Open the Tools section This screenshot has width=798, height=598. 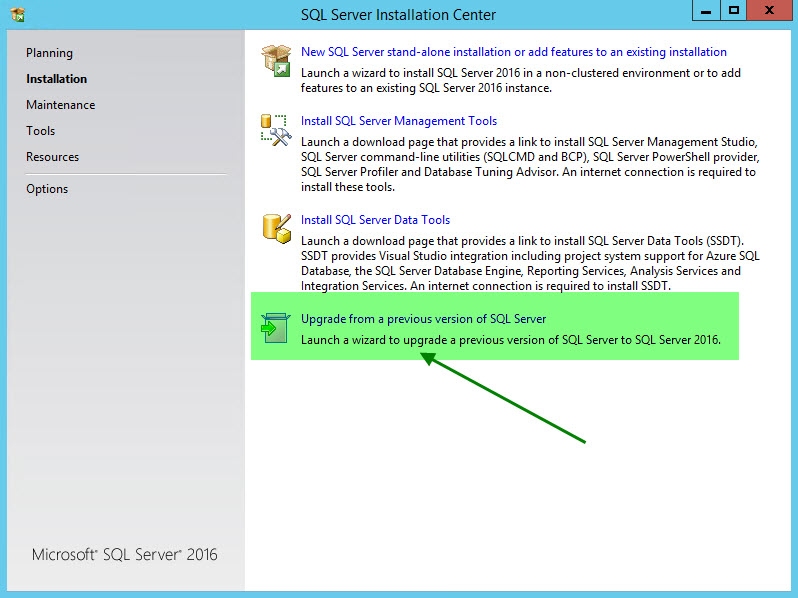pyautogui.click(x=40, y=131)
